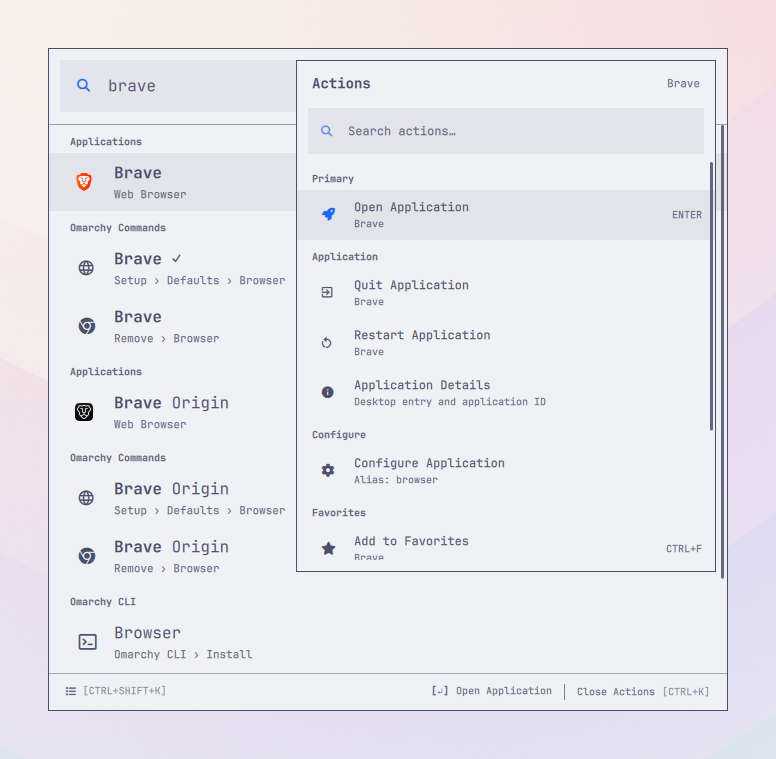This screenshot has width=776, height=759.
Task: Click the Brave label in Actions header
Action: [x=683, y=84]
